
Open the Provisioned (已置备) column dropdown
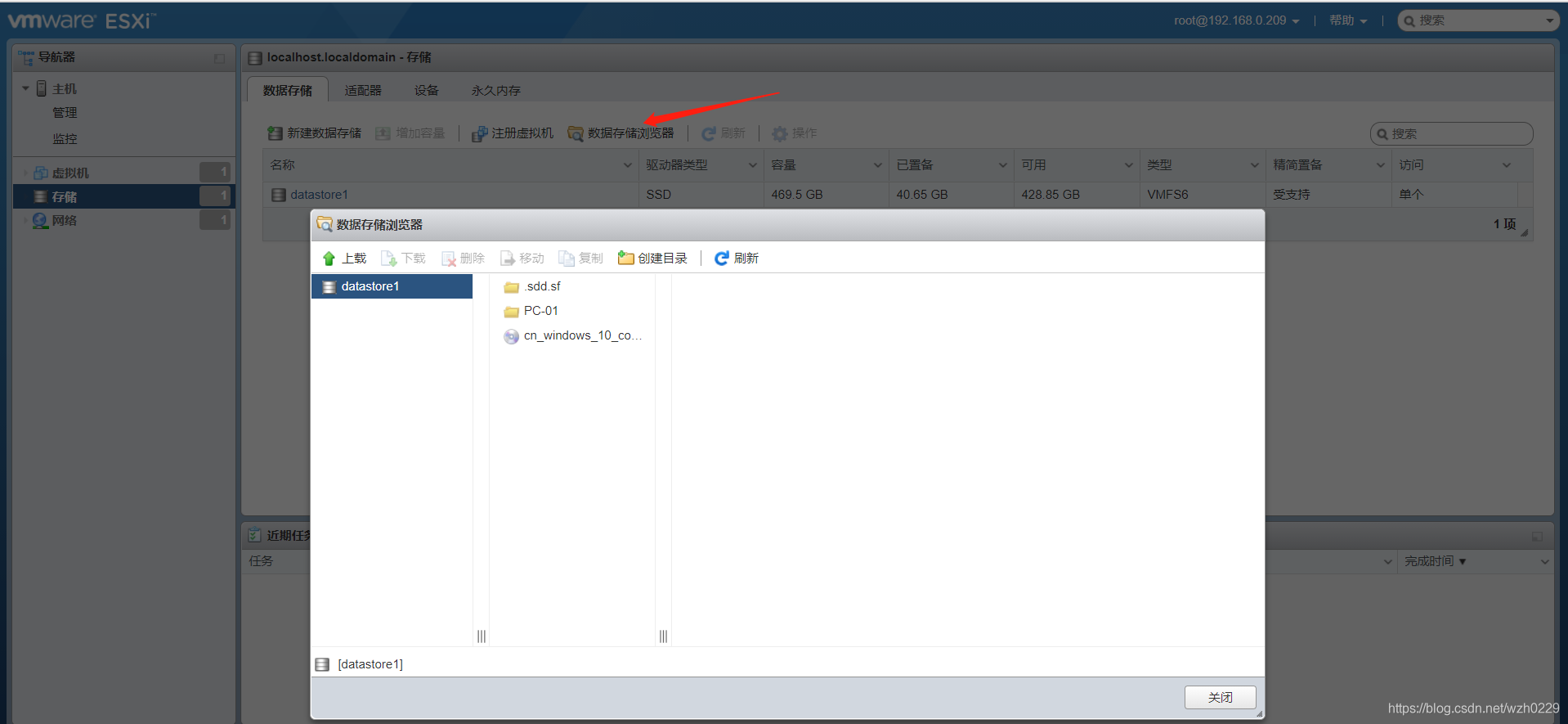[1002, 165]
